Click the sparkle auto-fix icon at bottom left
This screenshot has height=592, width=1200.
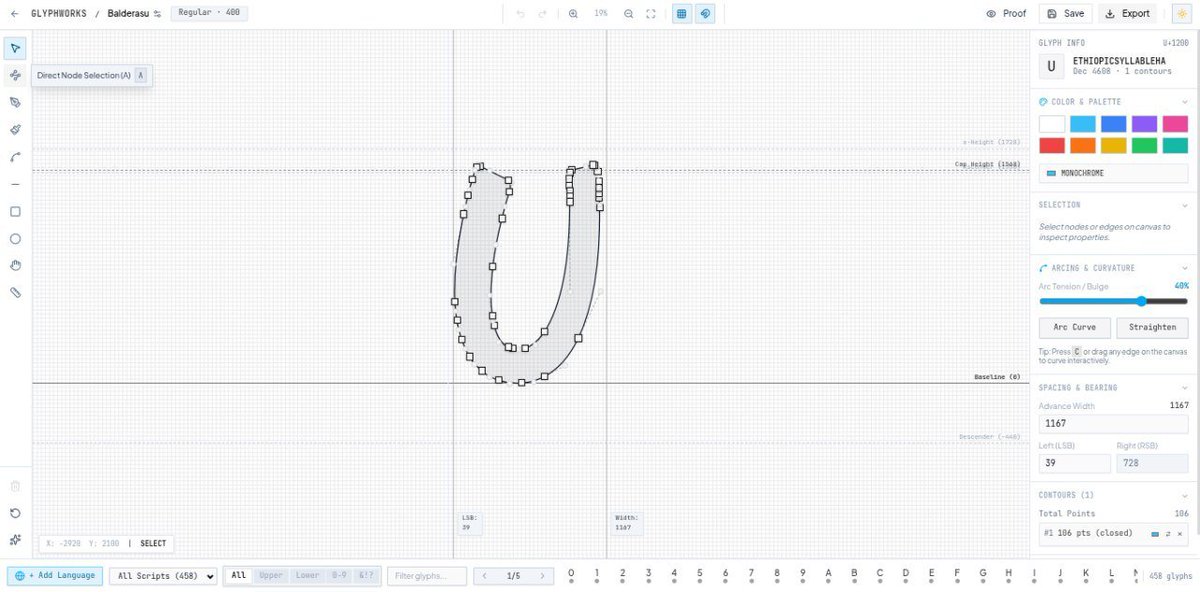(x=15, y=540)
